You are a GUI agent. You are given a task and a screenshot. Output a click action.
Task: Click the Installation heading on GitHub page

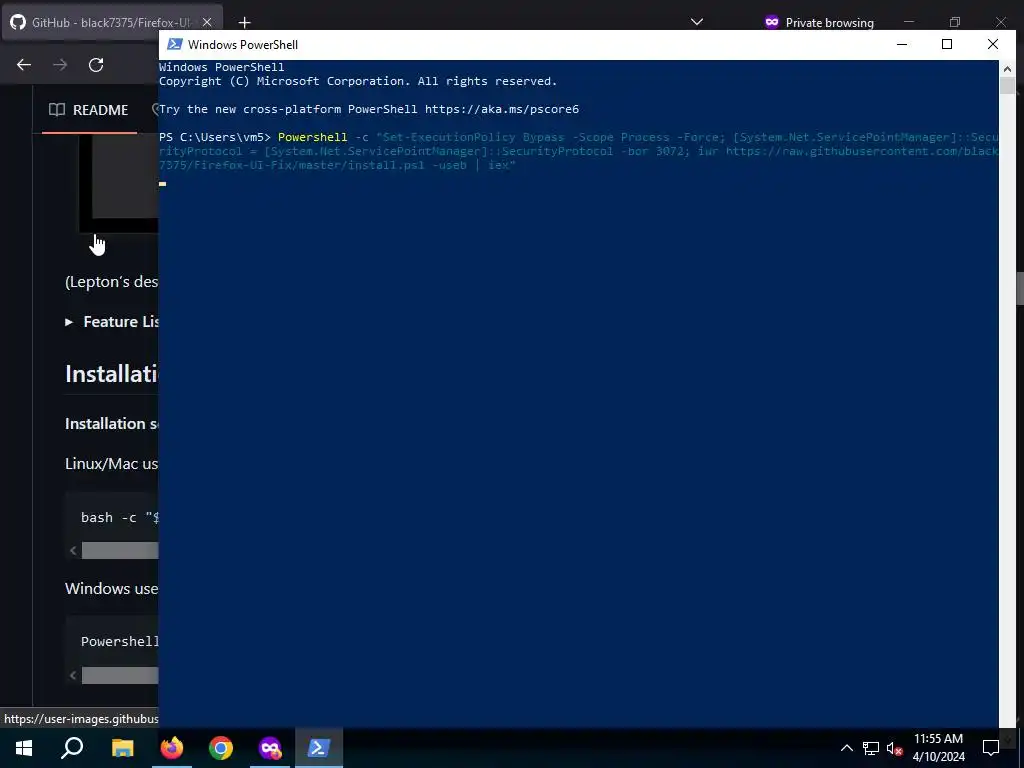click(112, 374)
